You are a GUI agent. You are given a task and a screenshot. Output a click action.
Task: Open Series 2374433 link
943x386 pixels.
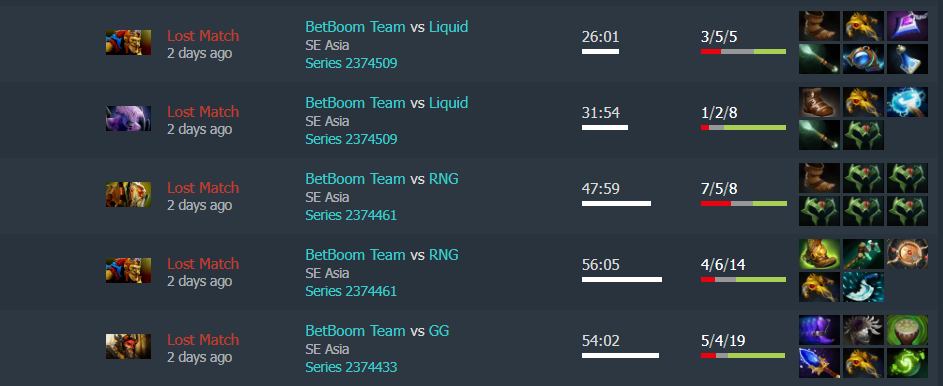pos(351,367)
